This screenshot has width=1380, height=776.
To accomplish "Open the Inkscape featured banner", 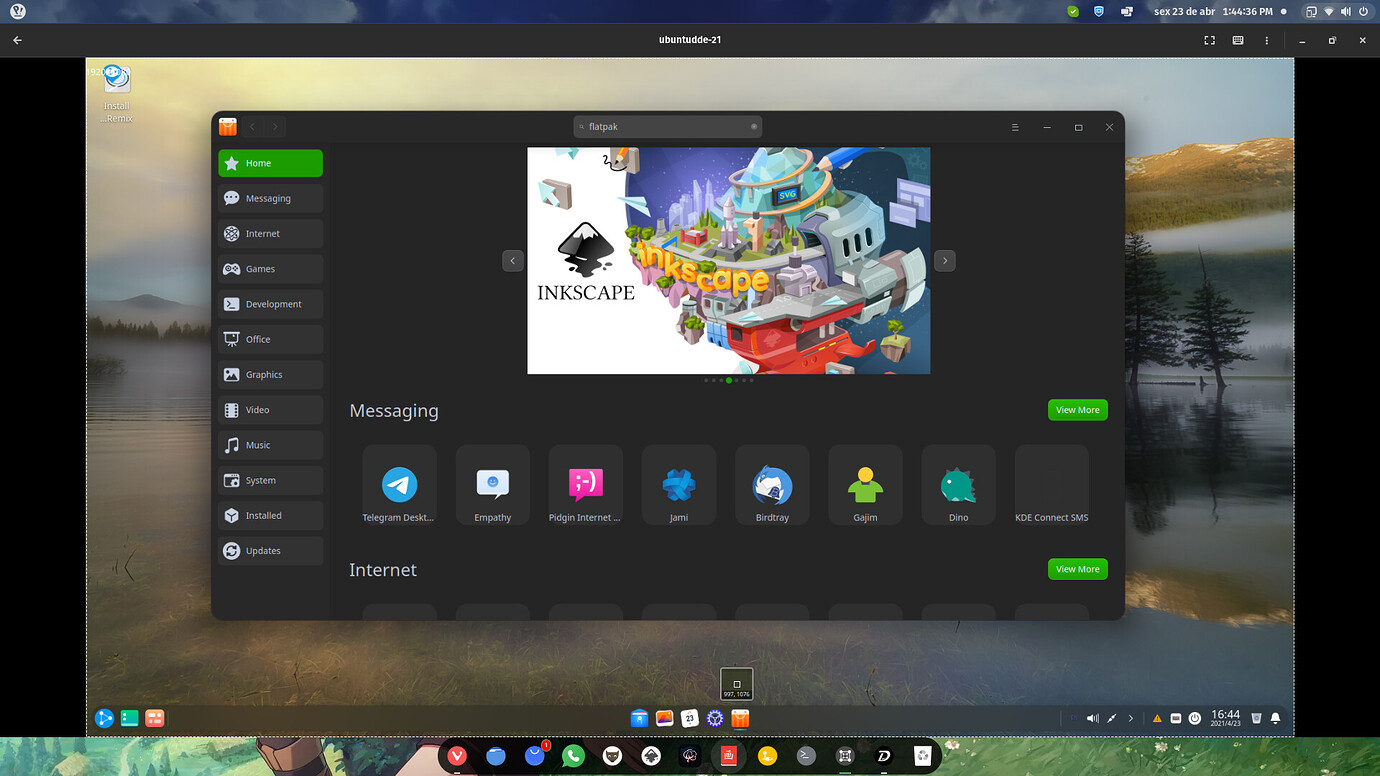I will [729, 261].
